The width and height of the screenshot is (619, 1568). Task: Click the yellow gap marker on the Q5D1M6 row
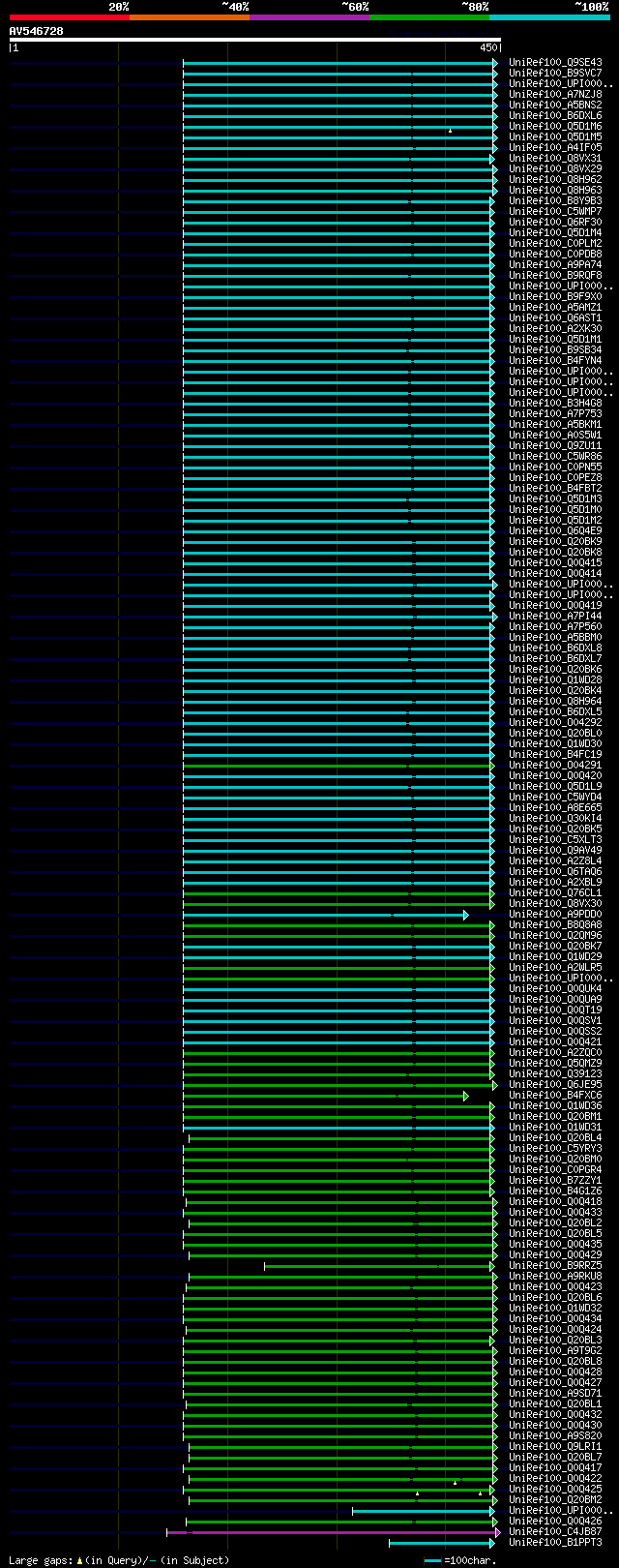pyautogui.click(x=450, y=130)
